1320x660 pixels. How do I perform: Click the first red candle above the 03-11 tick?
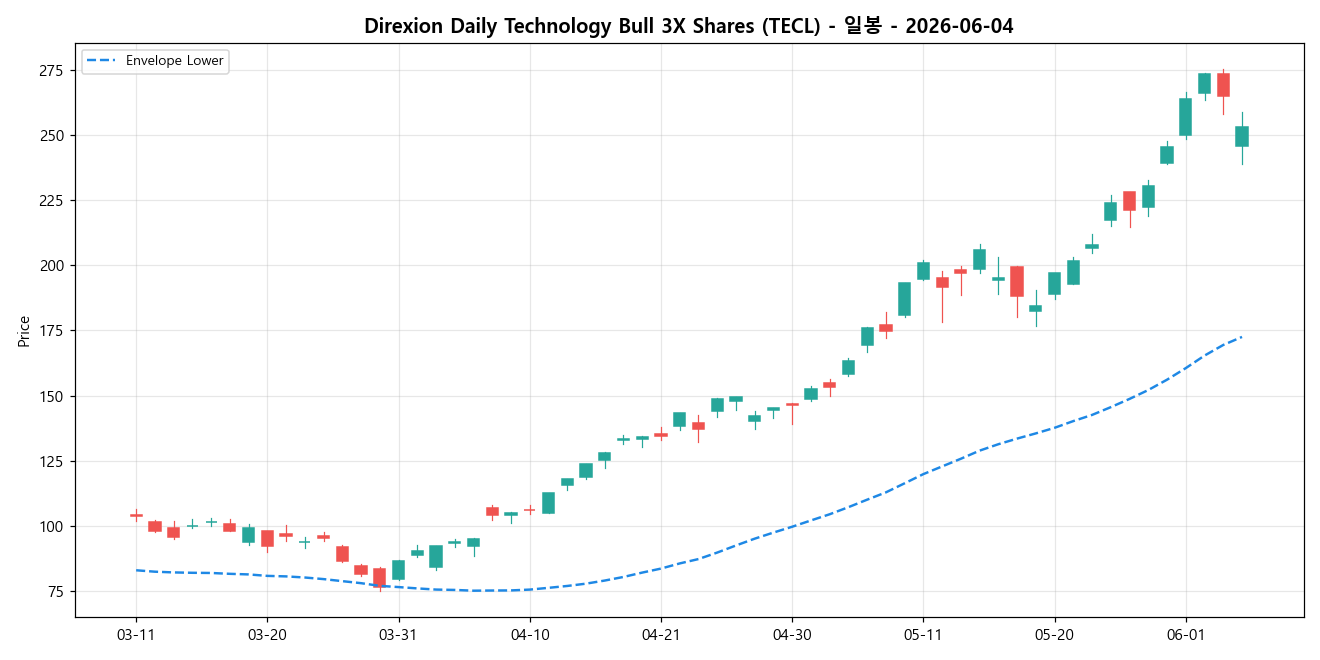(136, 515)
